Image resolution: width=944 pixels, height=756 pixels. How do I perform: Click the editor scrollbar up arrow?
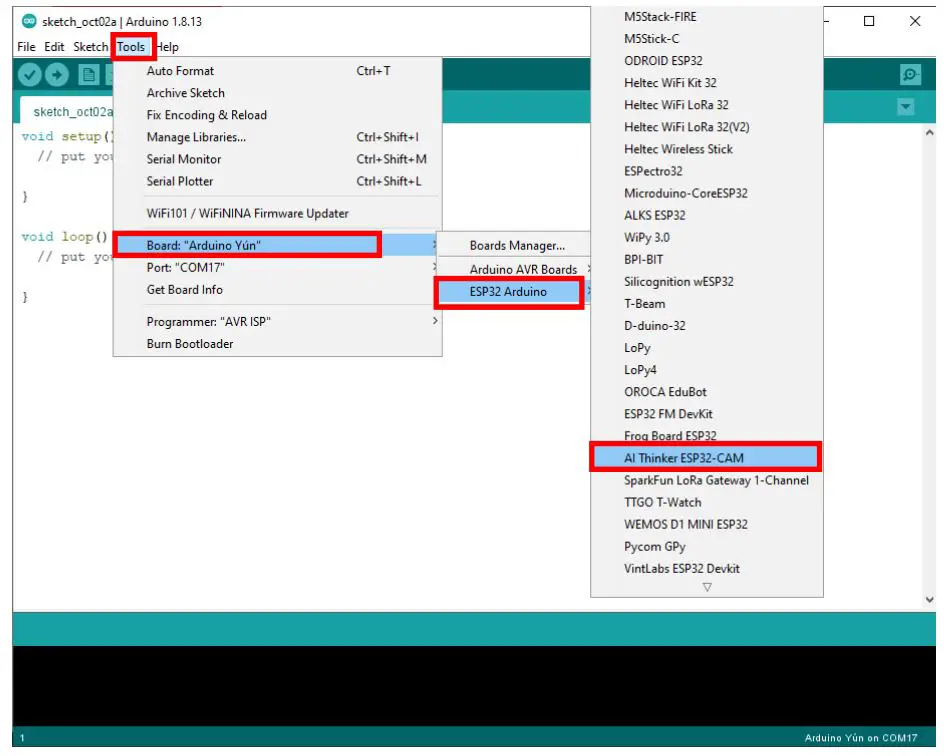coord(930,133)
